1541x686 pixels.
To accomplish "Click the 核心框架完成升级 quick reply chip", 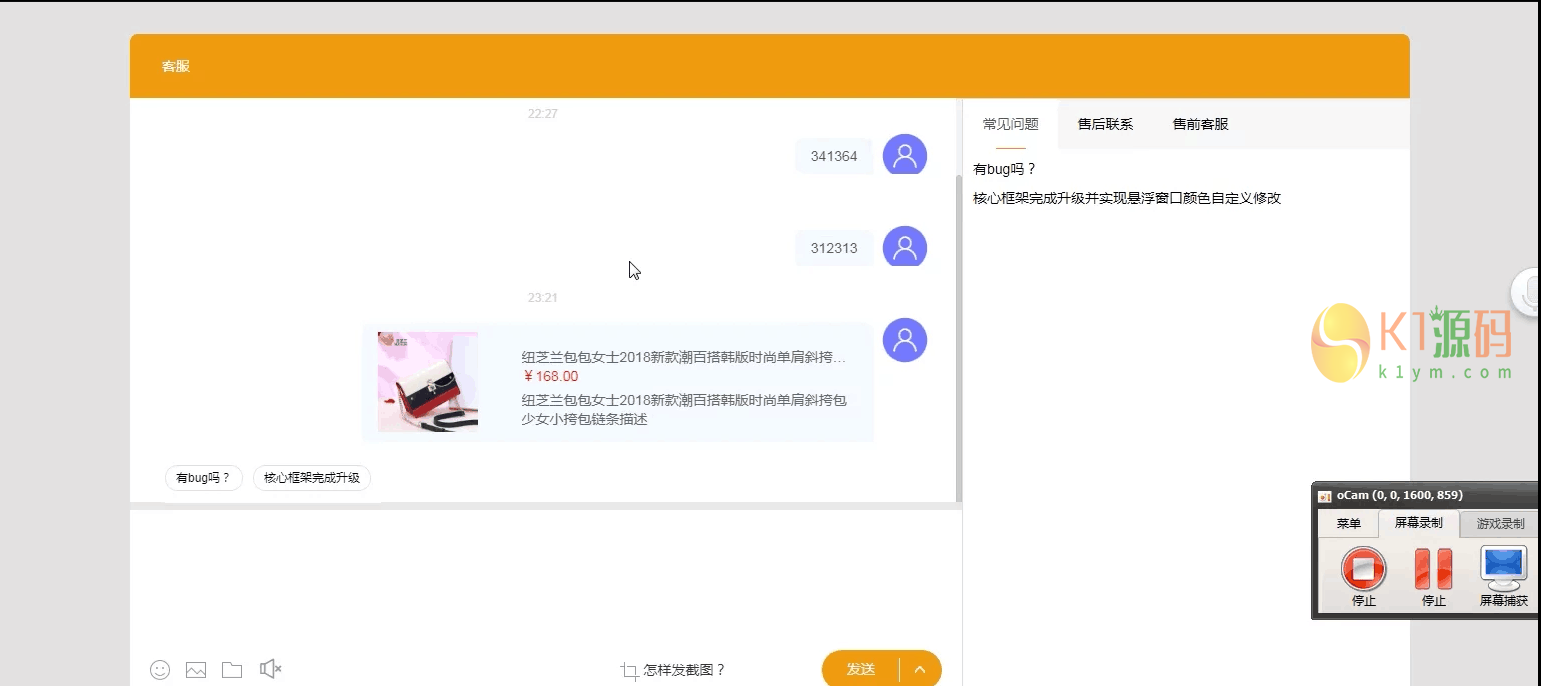I will coord(311,478).
